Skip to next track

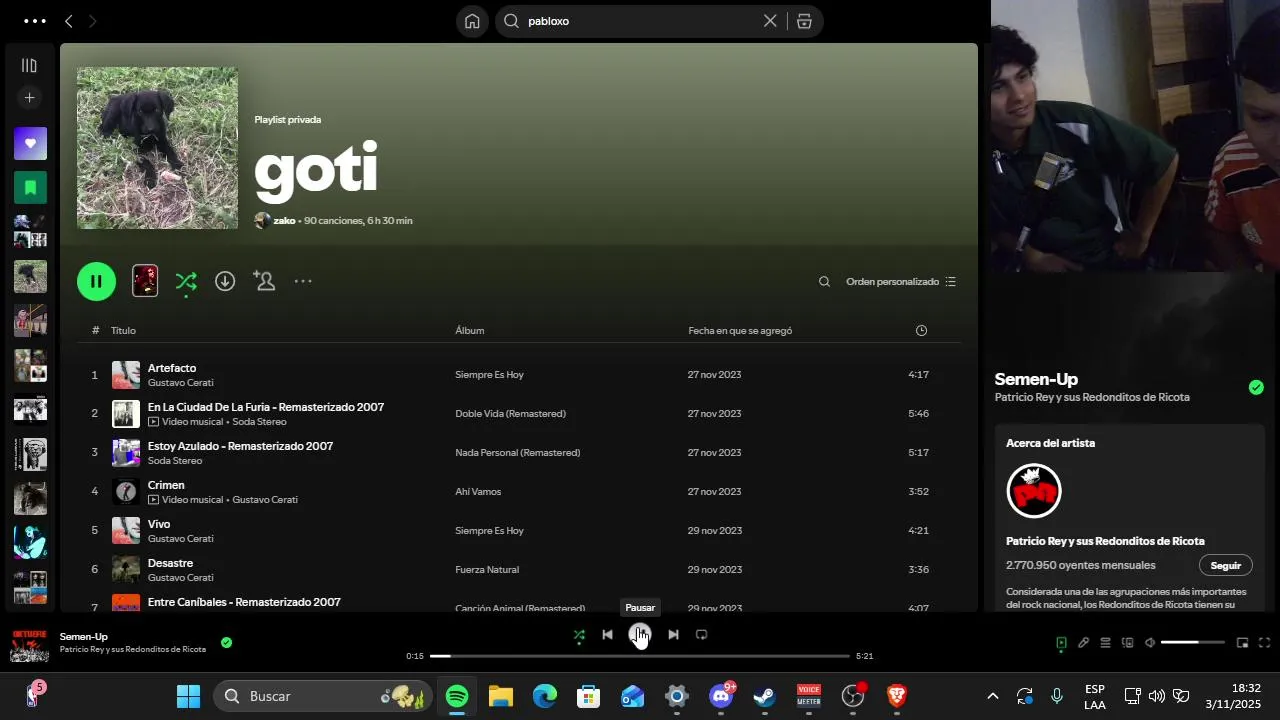[673, 635]
